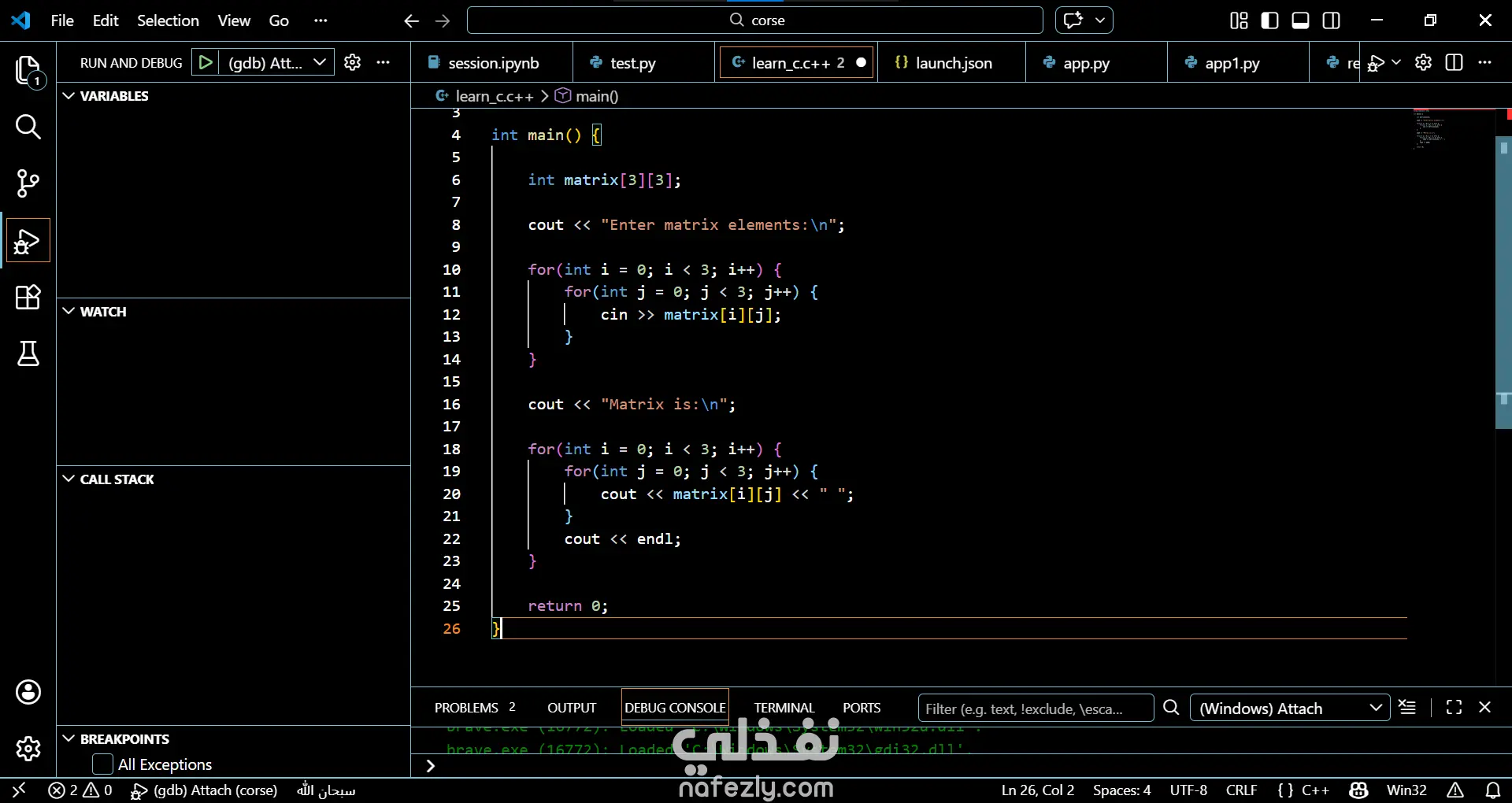Split the editor to the right
The width and height of the screenshot is (1512, 803).
click(x=1455, y=62)
